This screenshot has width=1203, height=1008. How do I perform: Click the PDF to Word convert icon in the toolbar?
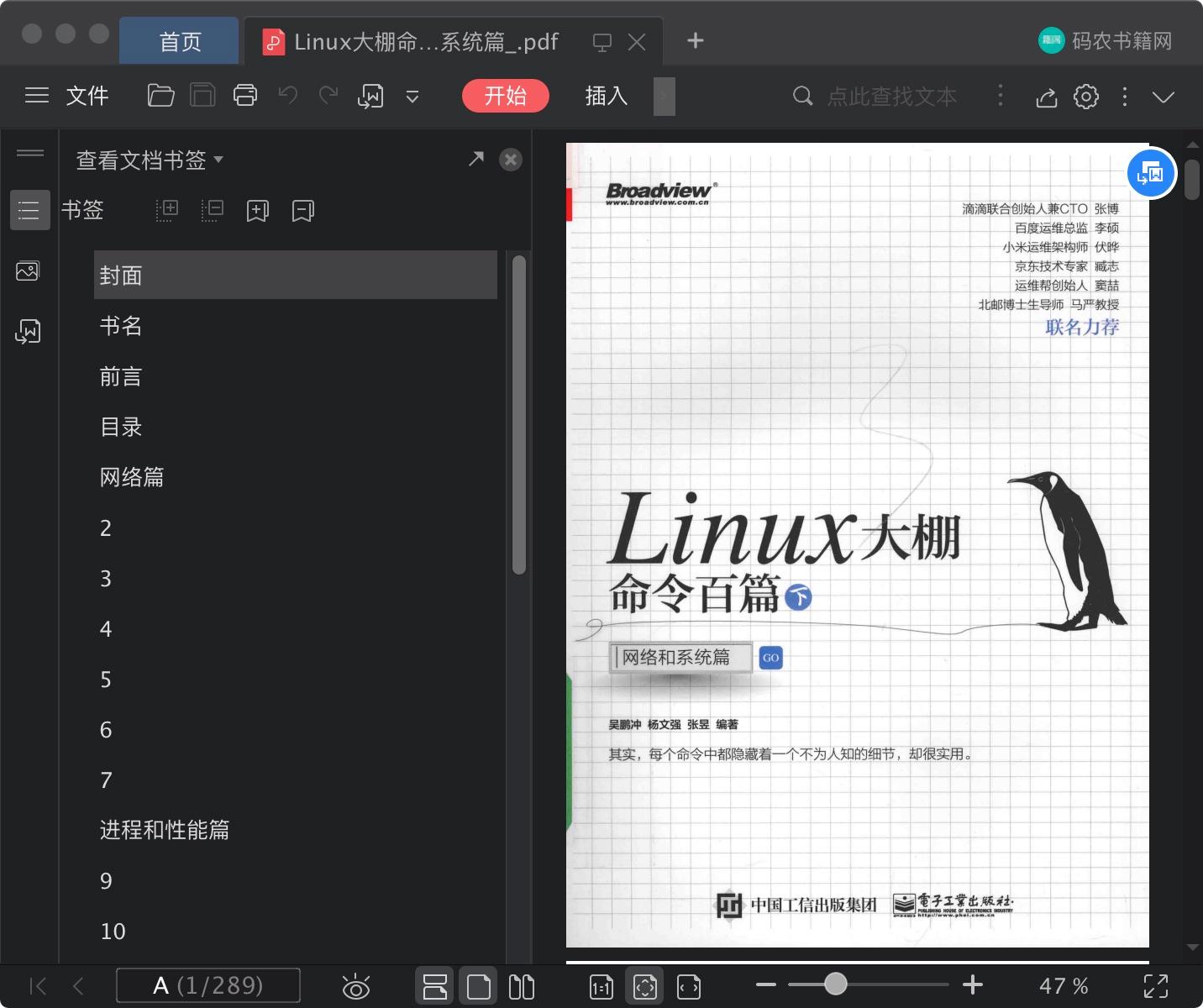[370, 97]
